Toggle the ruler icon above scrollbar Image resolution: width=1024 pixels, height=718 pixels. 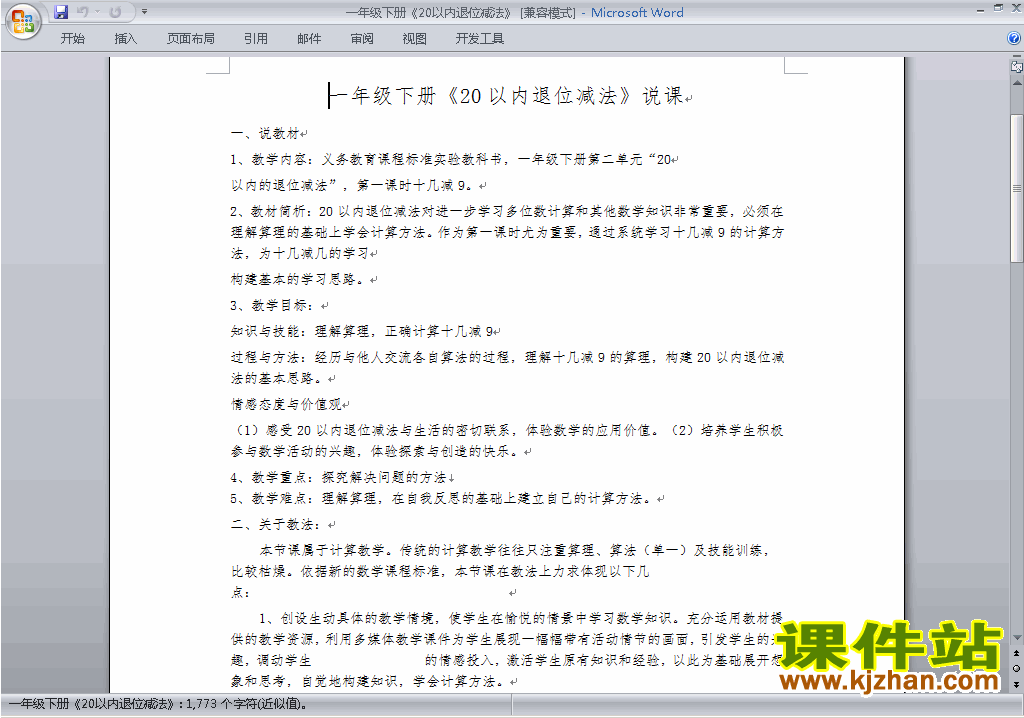pyautogui.click(x=1016, y=67)
